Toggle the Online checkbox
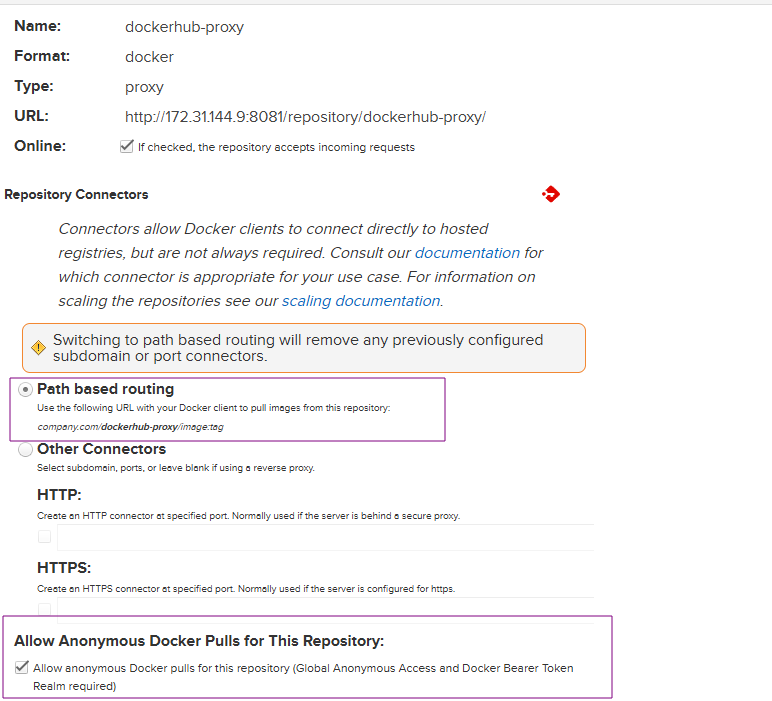This screenshot has width=772, height=701. (126, 147)
